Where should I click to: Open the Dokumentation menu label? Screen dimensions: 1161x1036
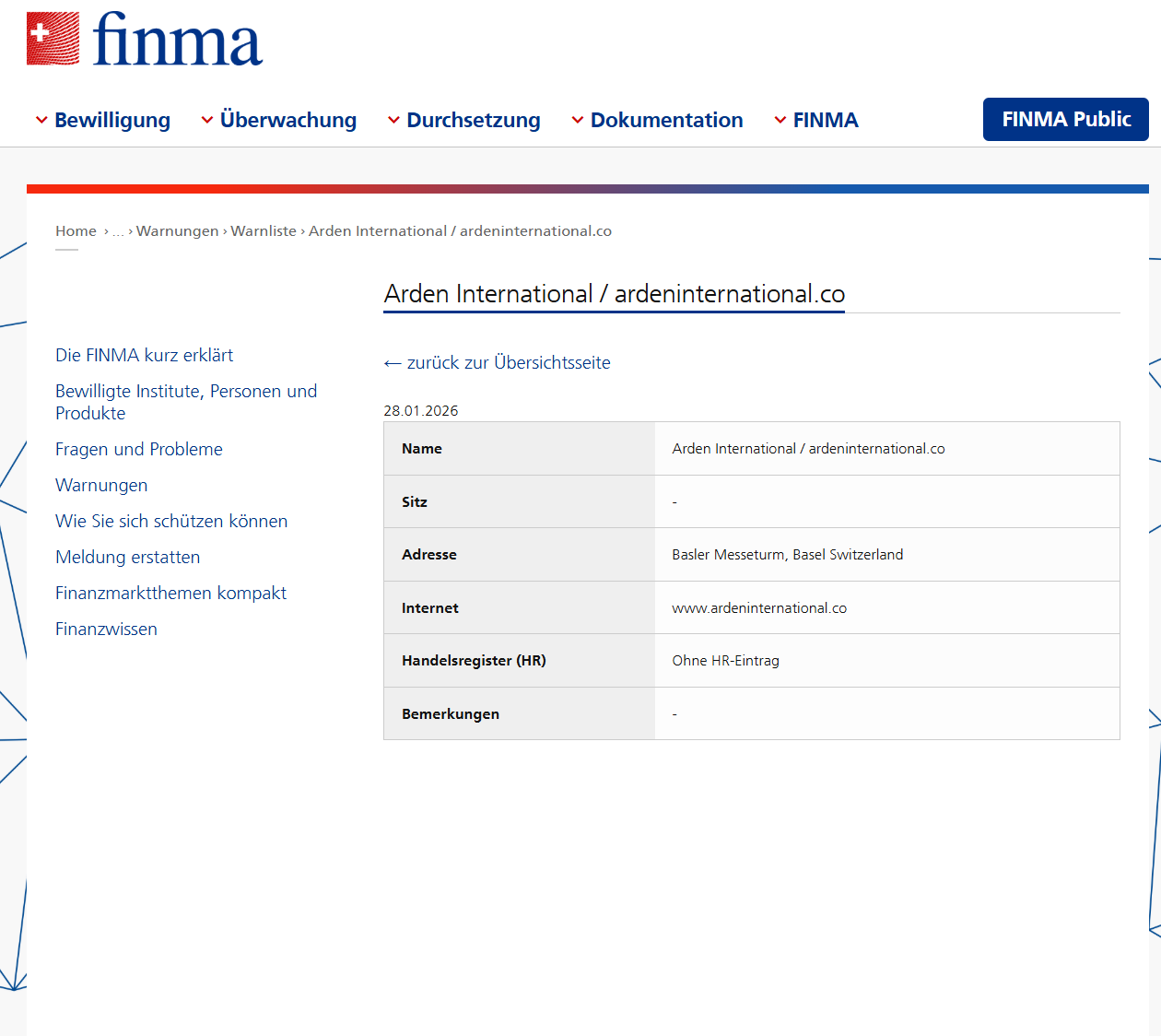click(667, 121)
